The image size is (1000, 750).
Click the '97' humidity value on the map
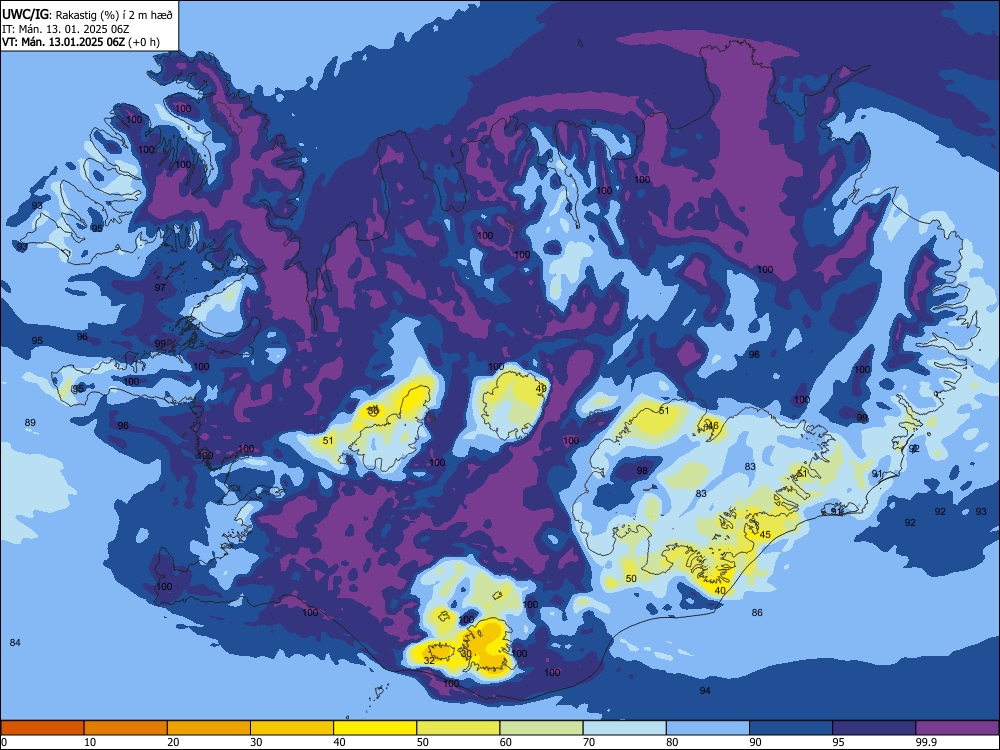pyautogui.click(x=160, y=287)
